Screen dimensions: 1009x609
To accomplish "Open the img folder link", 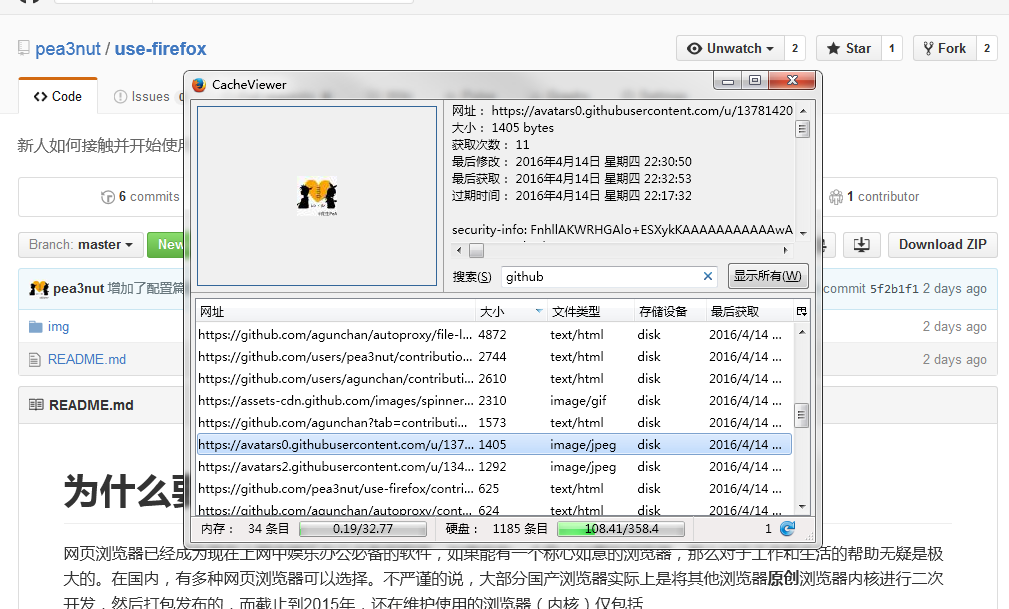I will tap(59, 327).
